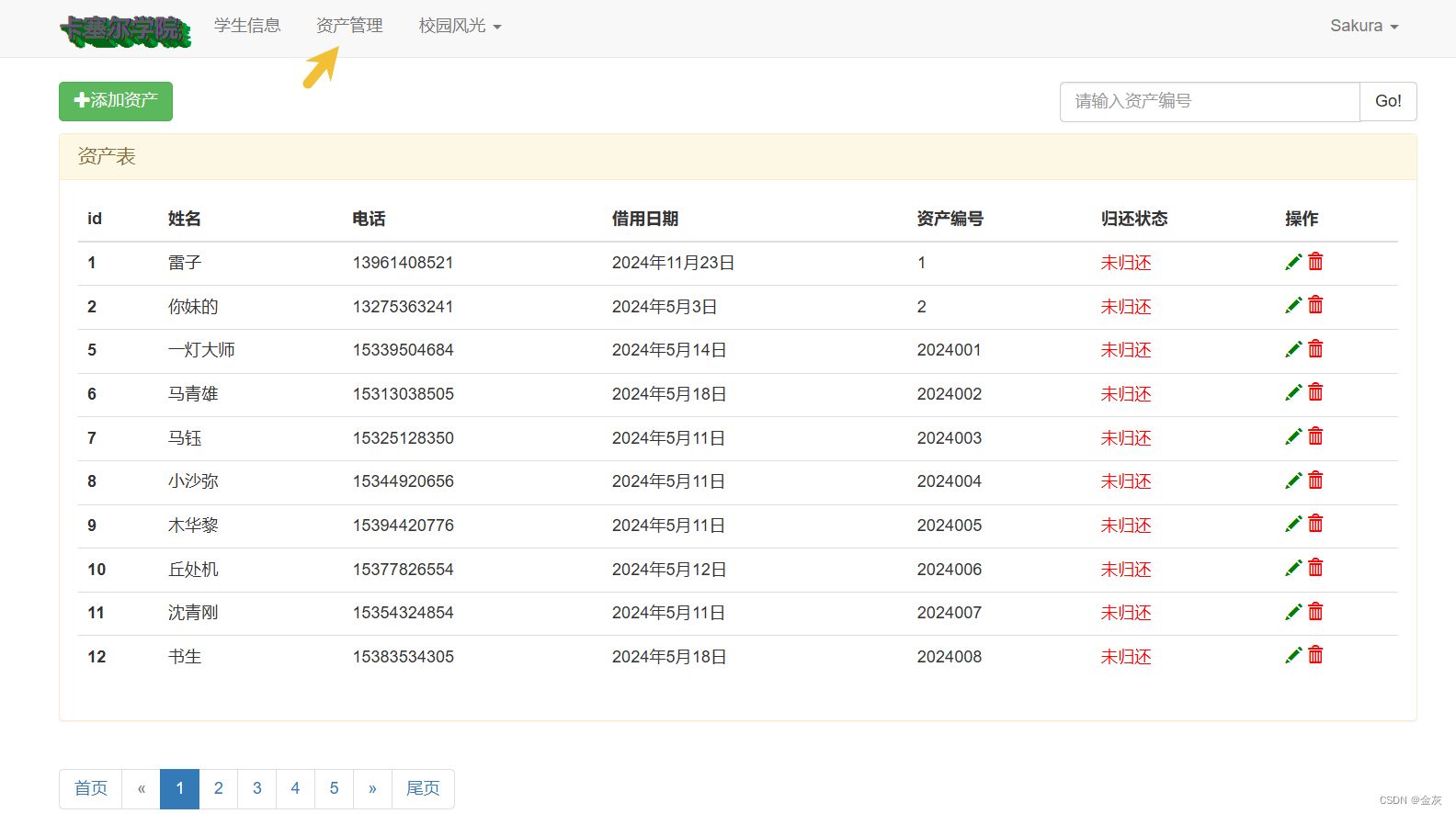Click phone number 13275363241

tap(404, 307)
